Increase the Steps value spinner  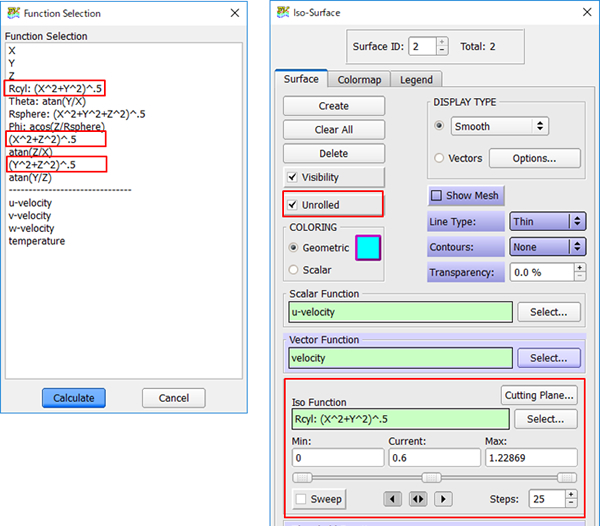tap(571, 493)
